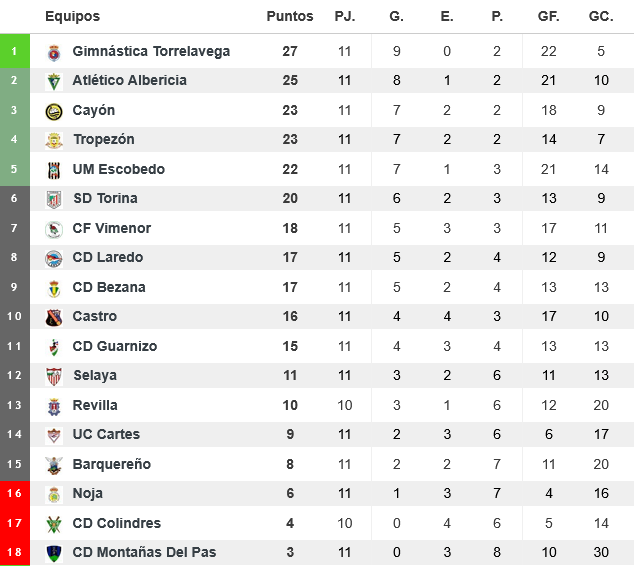
Task: Click the Tropezón team badge
Action: point(54,140)
